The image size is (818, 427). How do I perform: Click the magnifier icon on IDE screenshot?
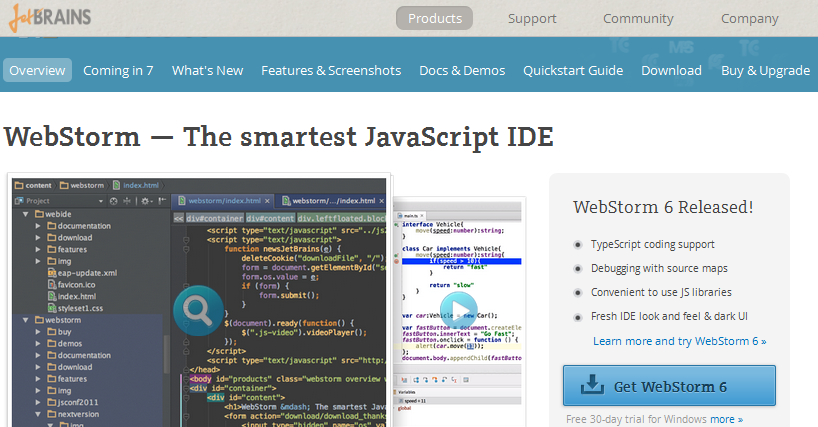(198, 310)
